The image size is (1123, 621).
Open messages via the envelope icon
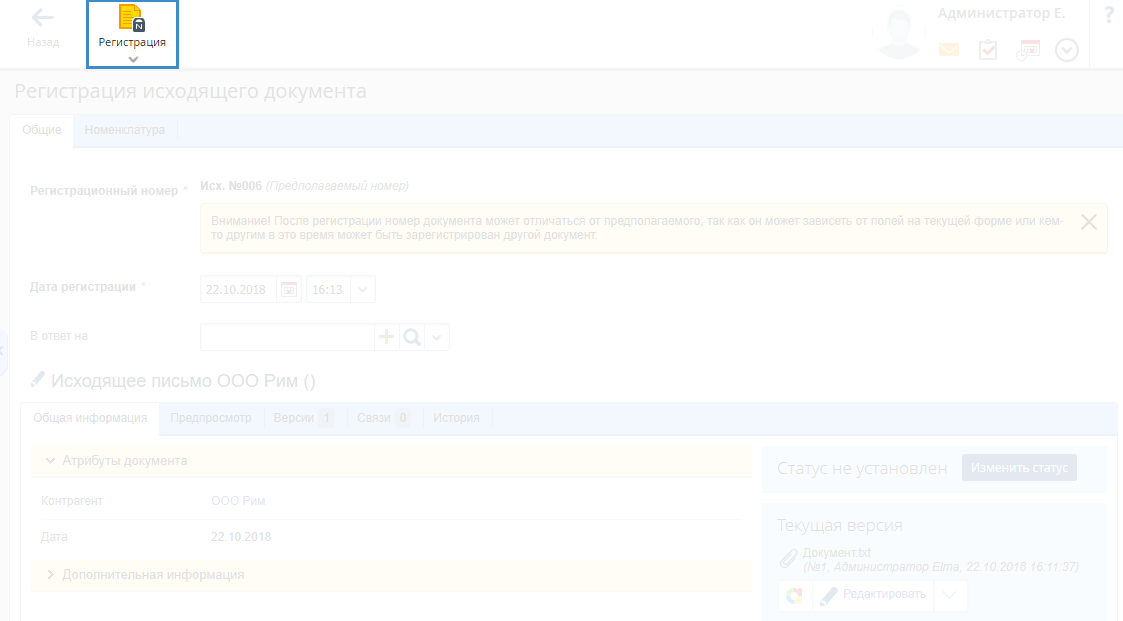(x=948, y=50)
